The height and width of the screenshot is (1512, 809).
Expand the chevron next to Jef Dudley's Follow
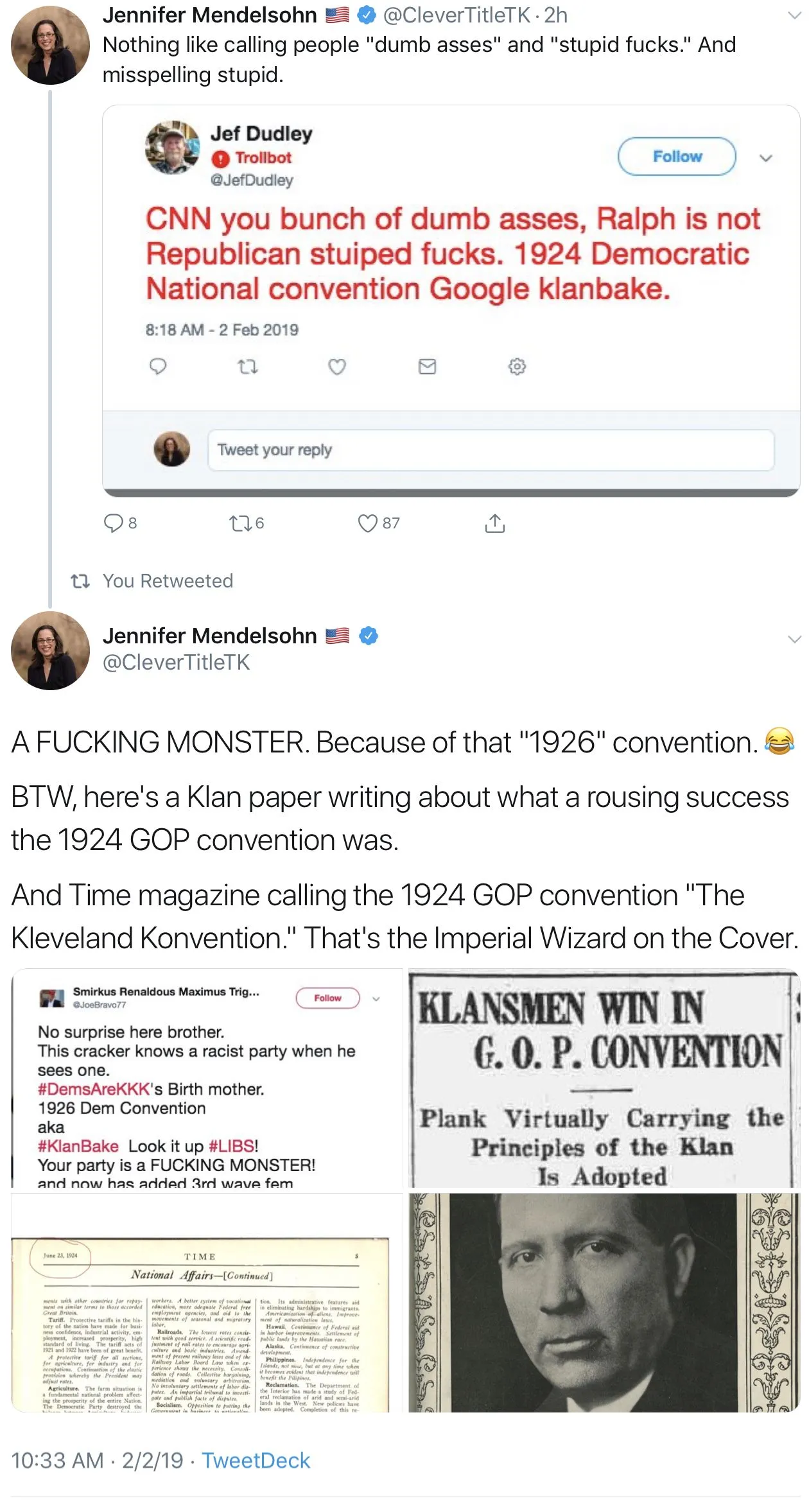pos(765,158)
